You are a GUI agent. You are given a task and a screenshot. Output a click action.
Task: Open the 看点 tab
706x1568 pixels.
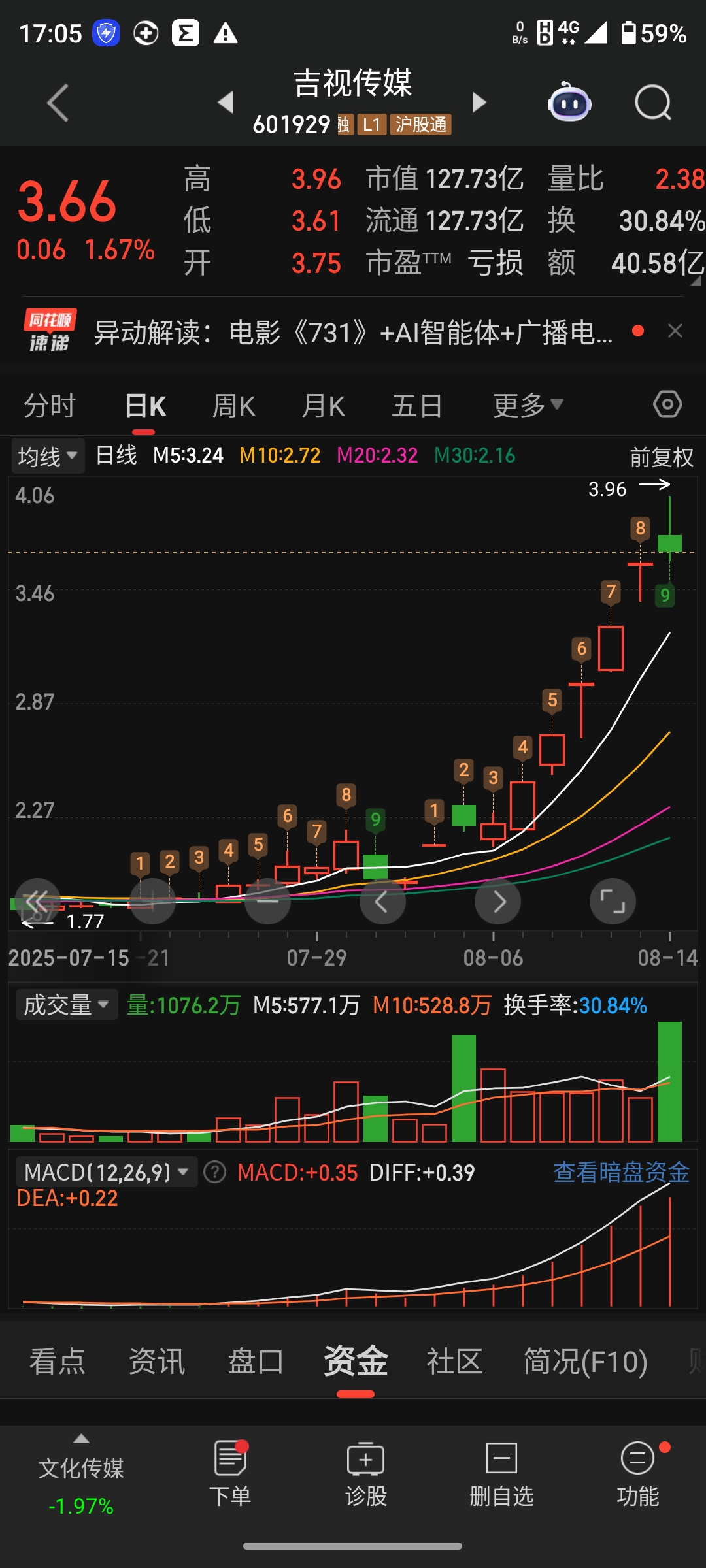[58, 1362]
